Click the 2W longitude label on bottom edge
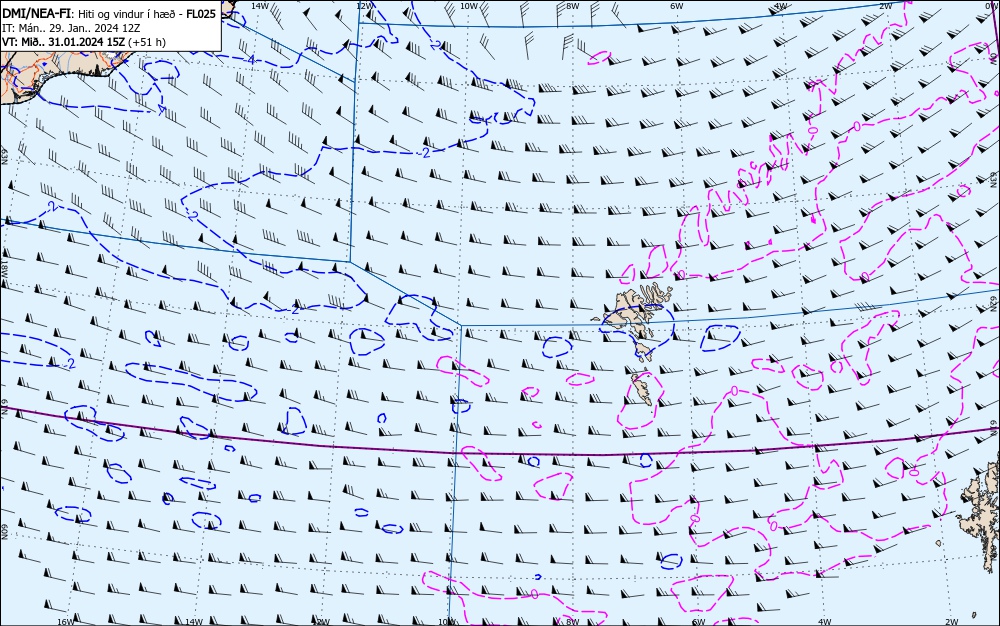 [952, 622]
